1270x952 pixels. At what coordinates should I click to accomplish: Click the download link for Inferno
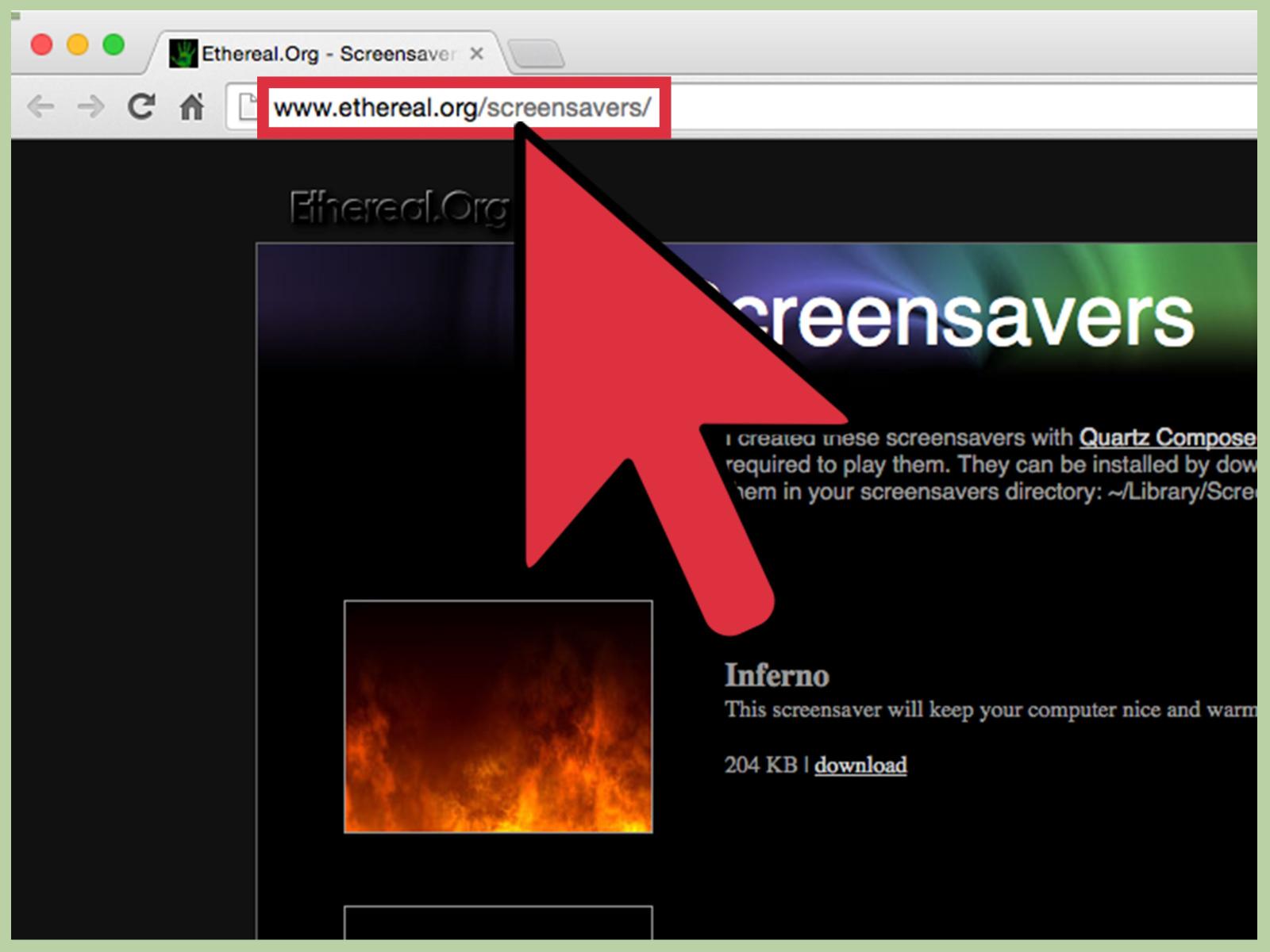[860, 764]
